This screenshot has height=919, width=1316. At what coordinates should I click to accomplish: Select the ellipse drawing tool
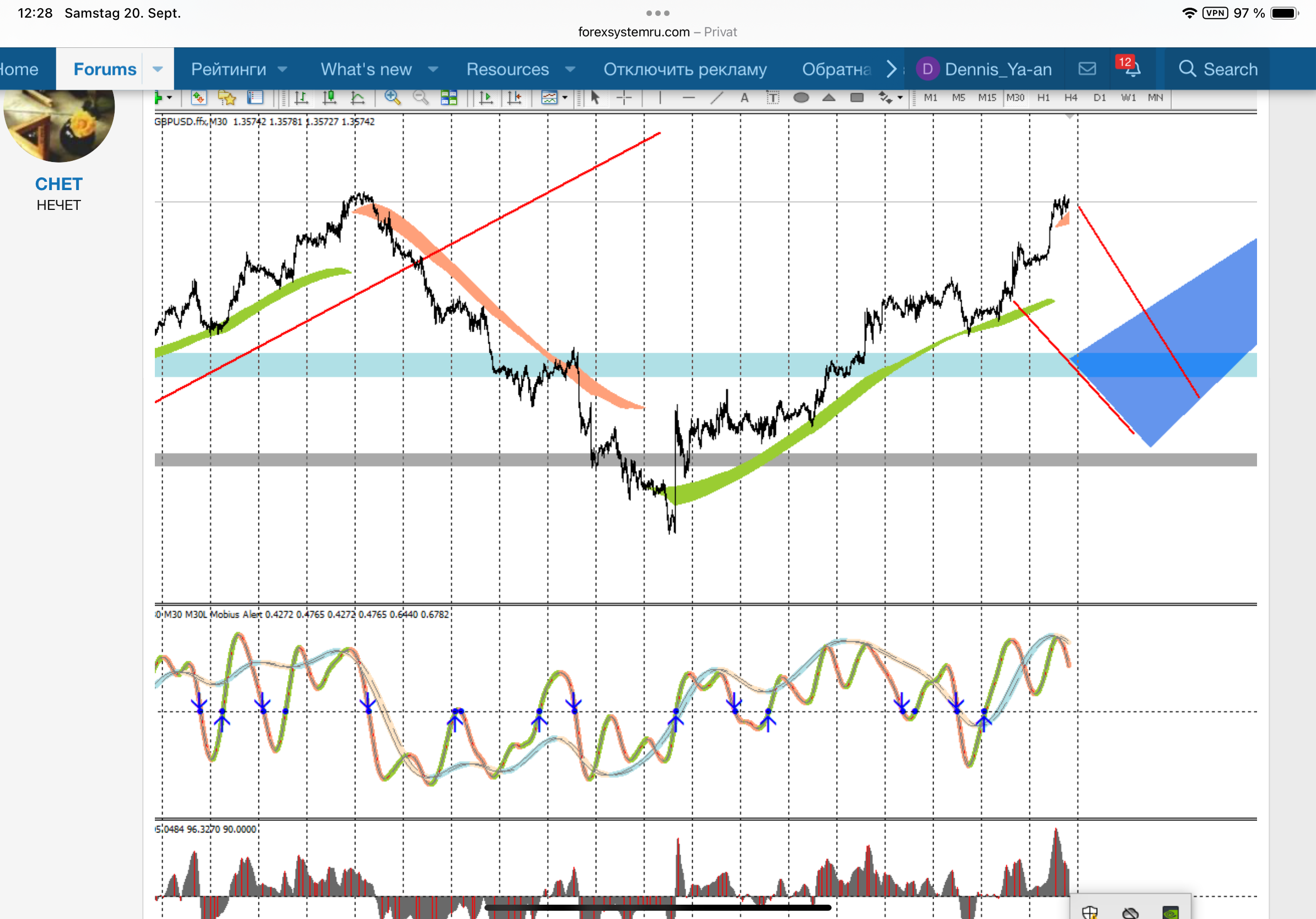click(801, 98)
